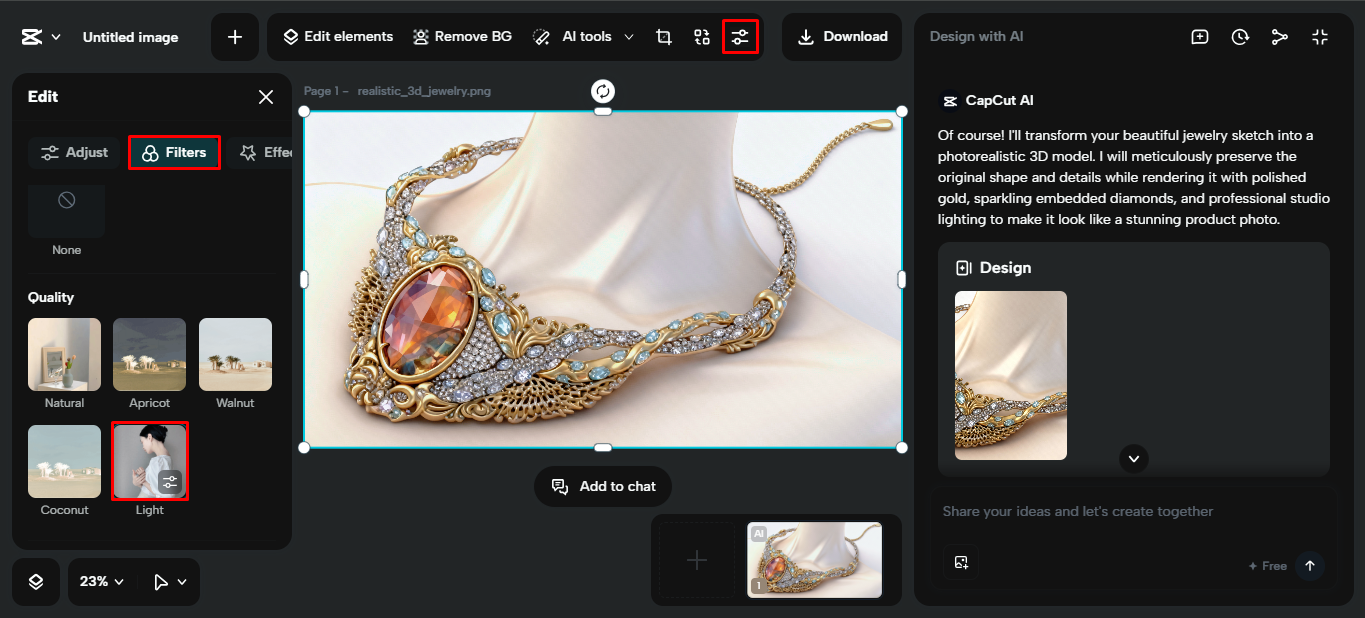Open the Design result thumbnail in chat
The width and height of the screenshot is (1365, 618).
click(x=1011, y=375)
